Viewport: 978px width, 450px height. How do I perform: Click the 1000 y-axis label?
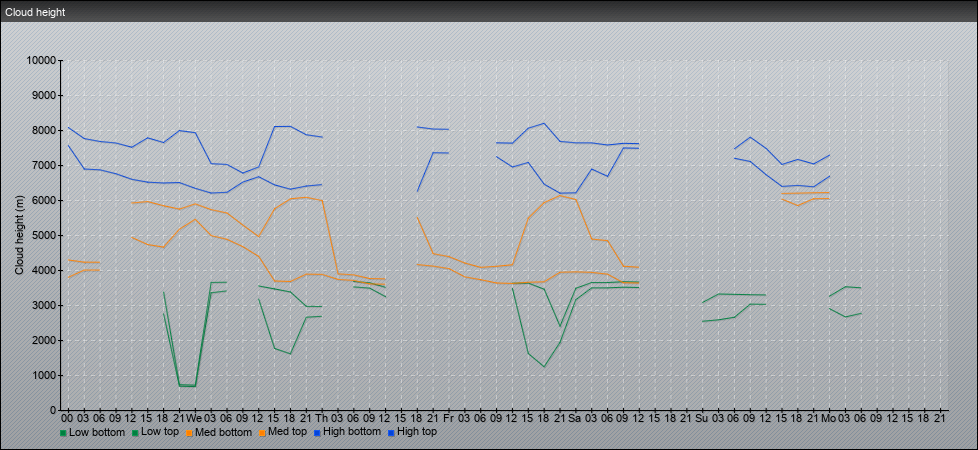coord(44,375)
